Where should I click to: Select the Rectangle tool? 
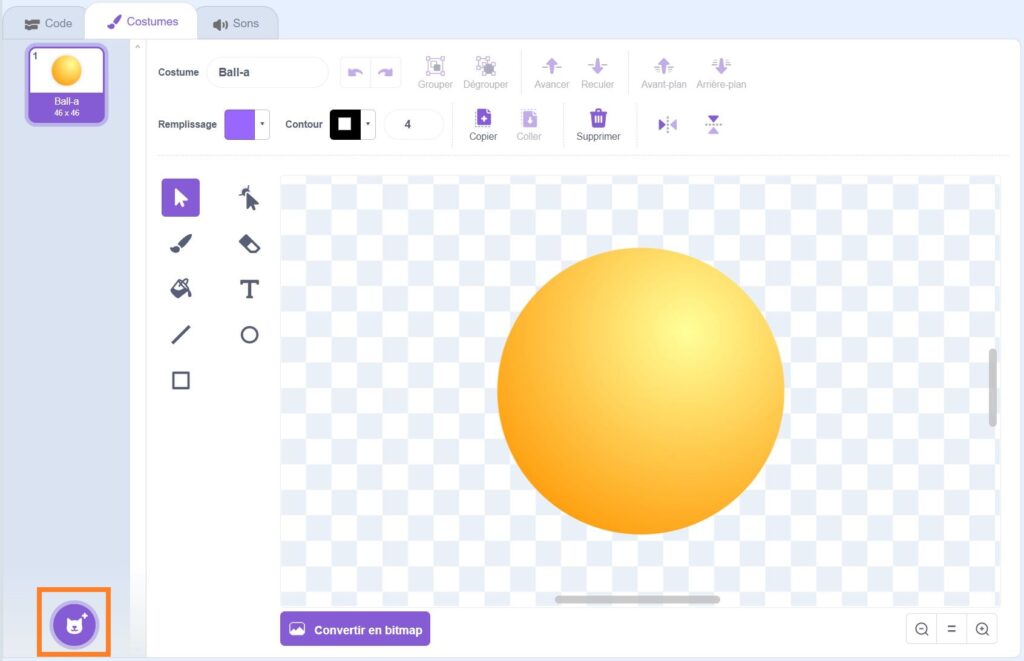click(180, 380)
